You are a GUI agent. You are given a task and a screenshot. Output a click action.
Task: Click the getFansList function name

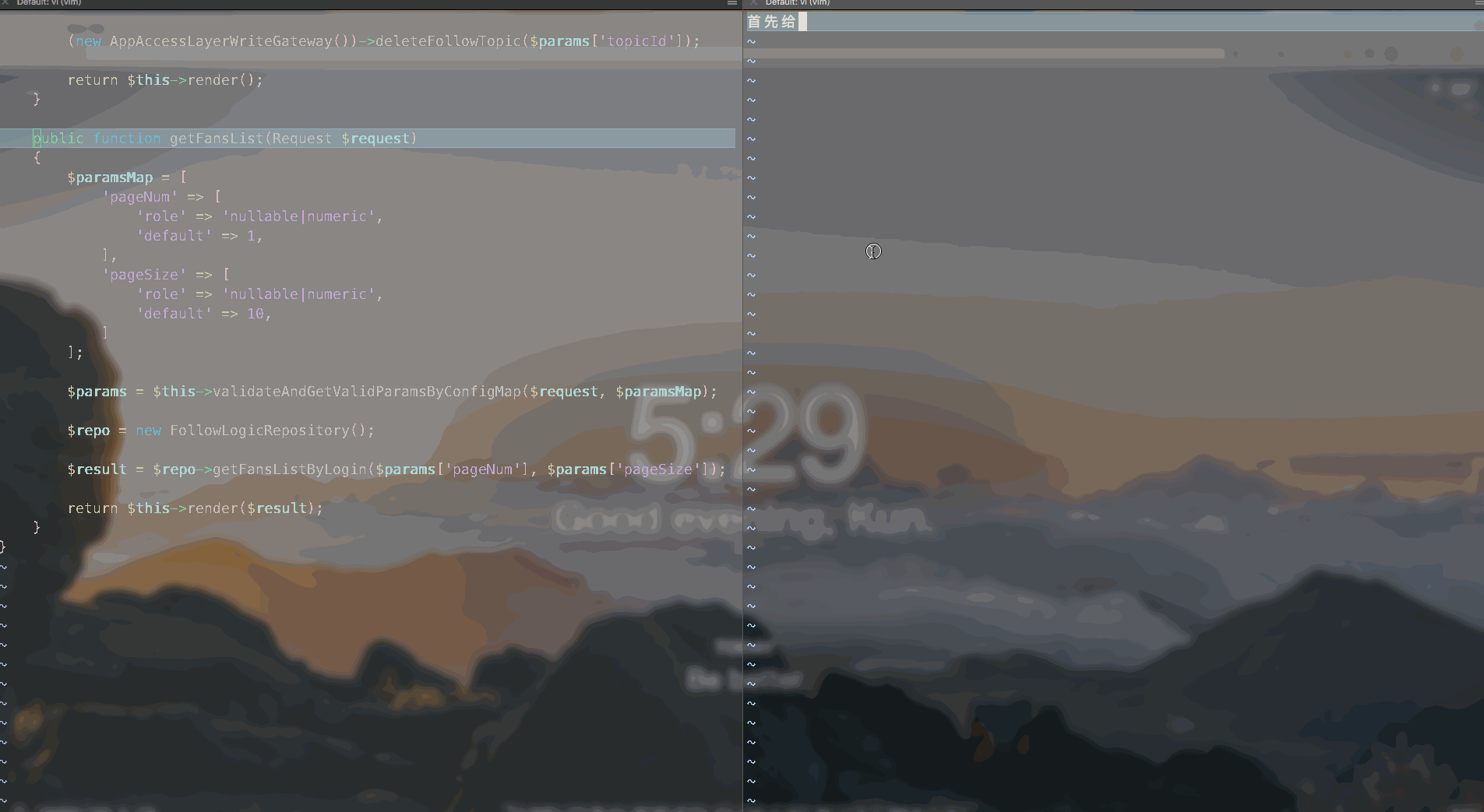pos(217,139)
